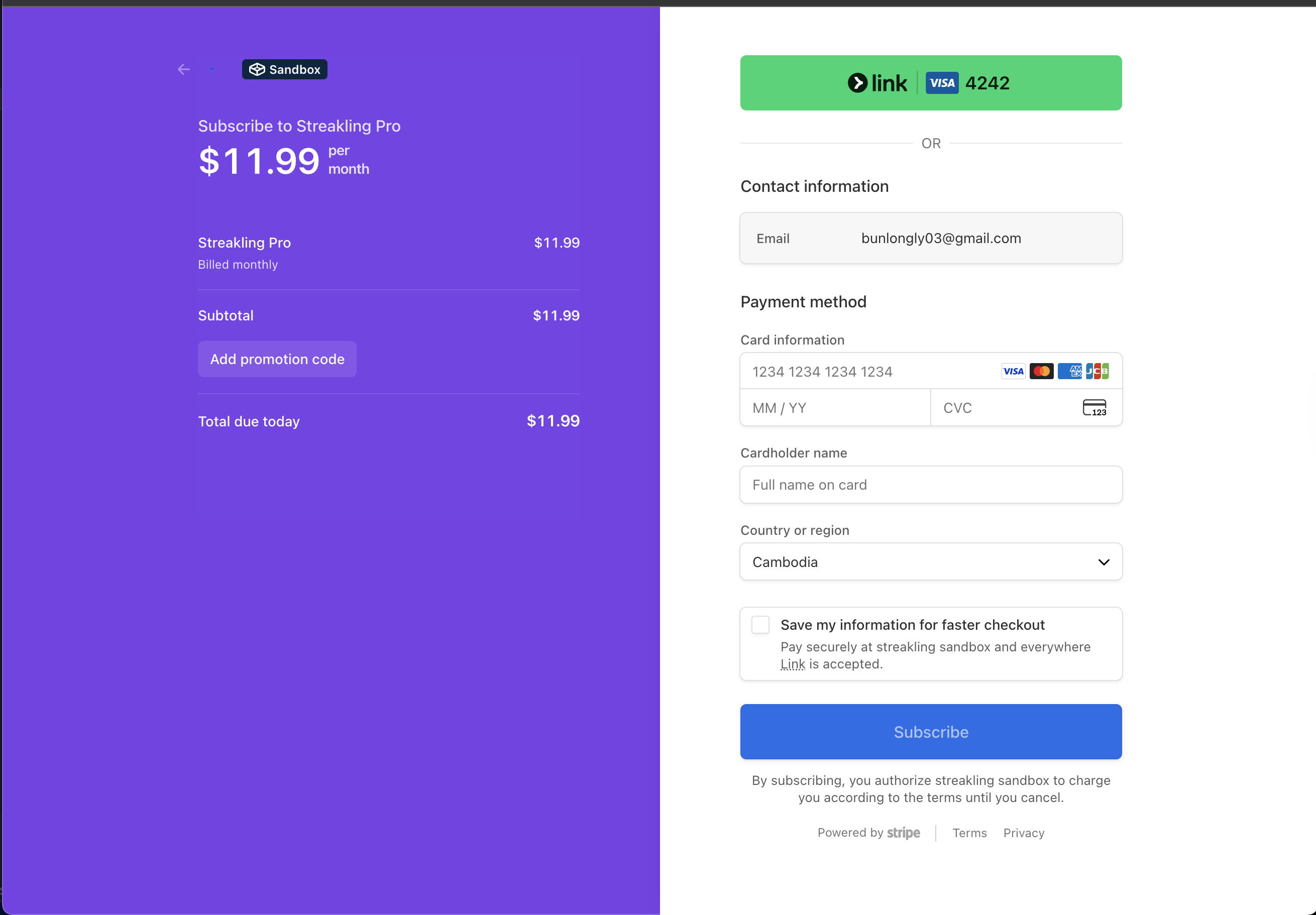The width and height of the screenshot is (1316, 915).
Task: Click the Visa card brand icon
Action: pyautogui.click(x=1013, y=371)
